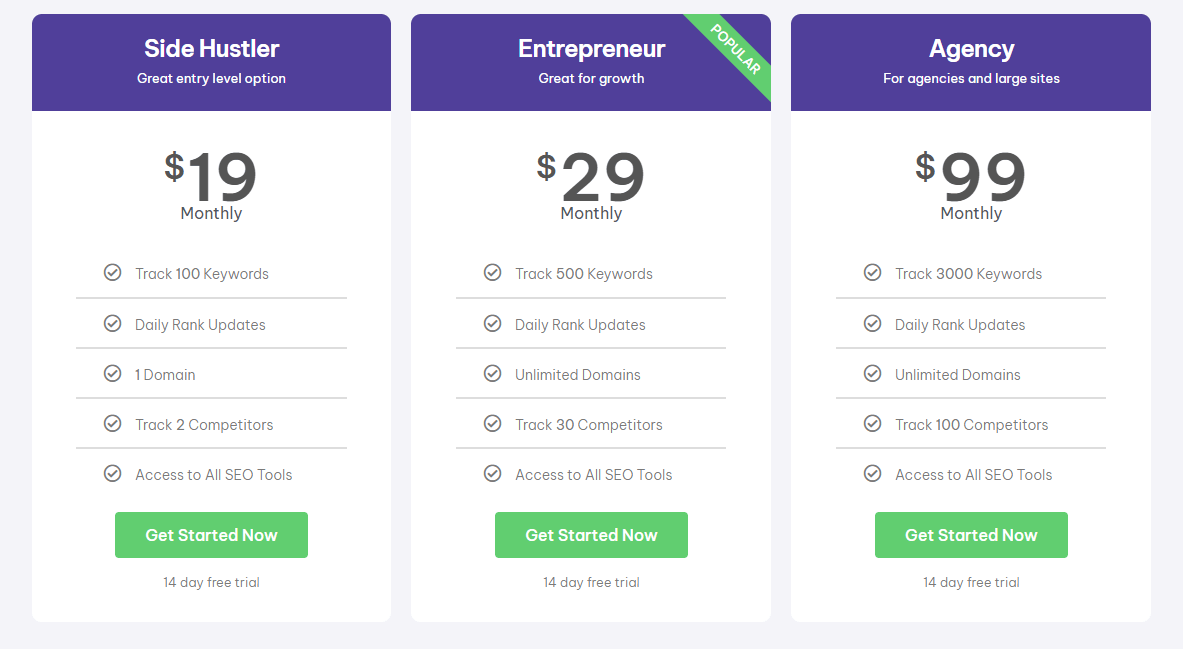The image size is (1183, 649).
Task: Click the $99 Monthly price
Action: coord(971,184)
